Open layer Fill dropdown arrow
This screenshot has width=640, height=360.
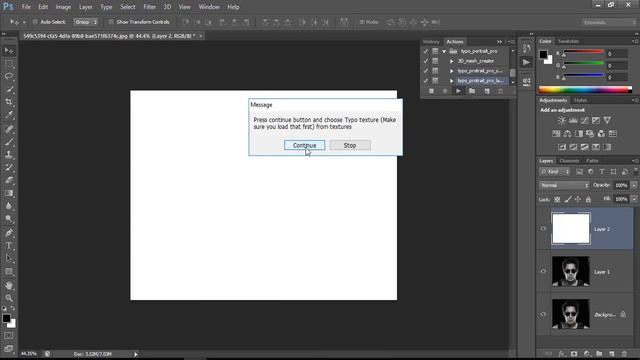[x=634, y=199]
